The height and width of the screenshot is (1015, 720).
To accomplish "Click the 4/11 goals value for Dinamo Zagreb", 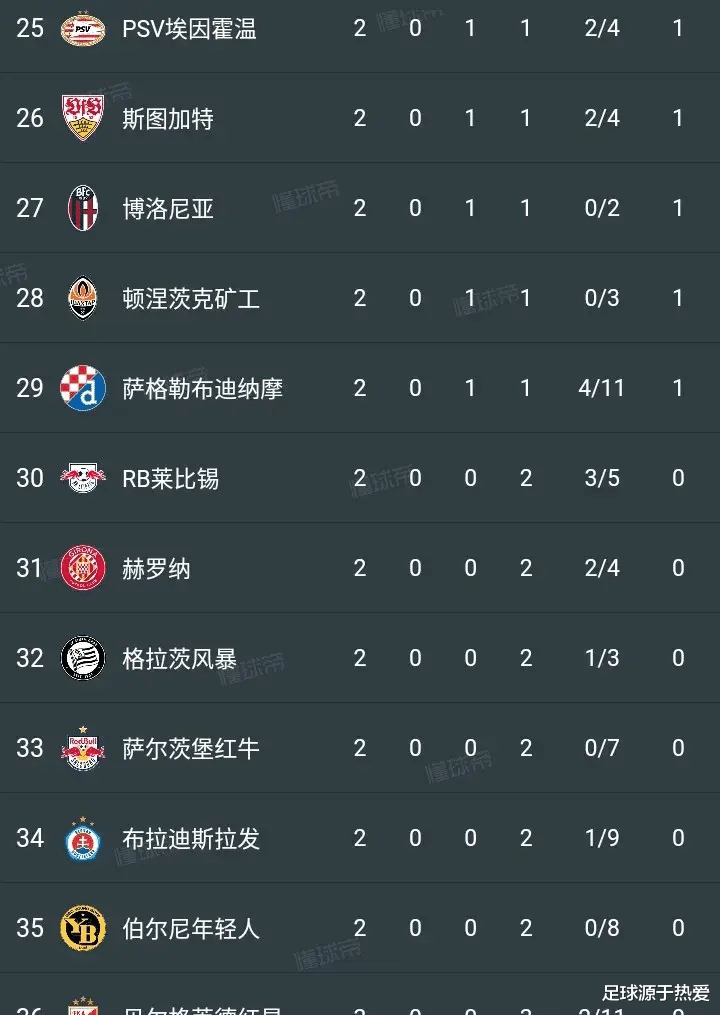I will pos(601,388).
